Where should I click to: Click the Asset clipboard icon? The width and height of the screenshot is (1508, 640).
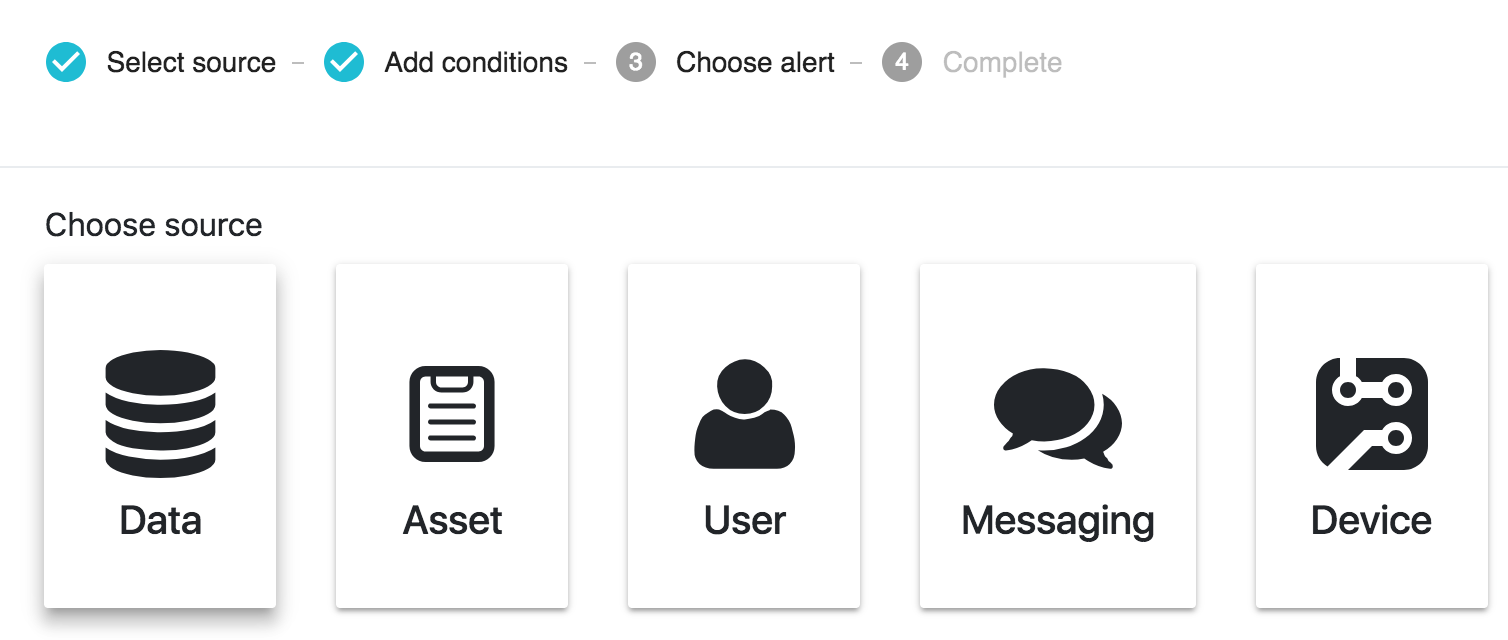tap(452, 413)
